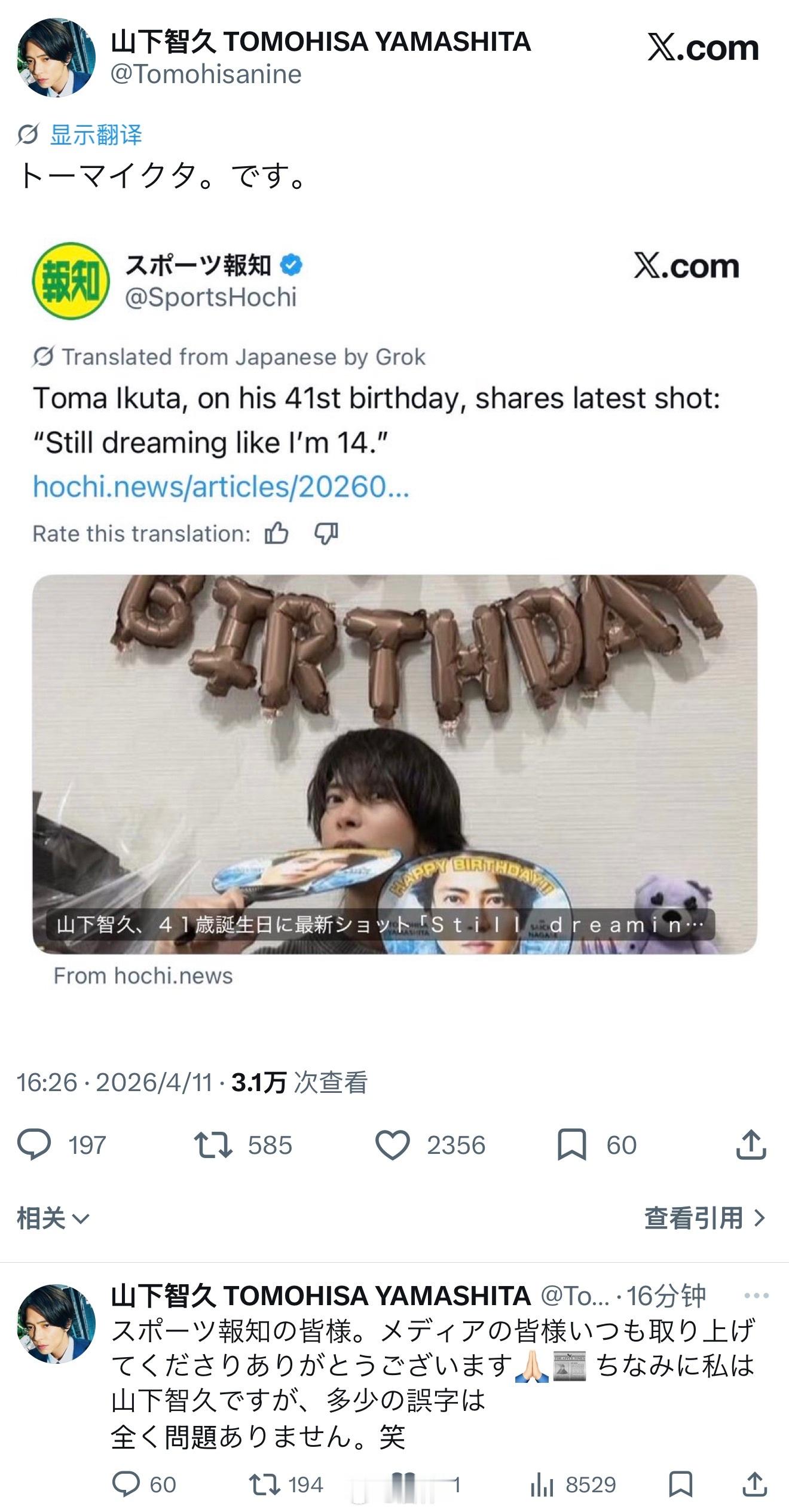Open the スポーツ報知 profile avatar
The width and height of the screenshot is (789, 1512).
(x=71, y=280)
